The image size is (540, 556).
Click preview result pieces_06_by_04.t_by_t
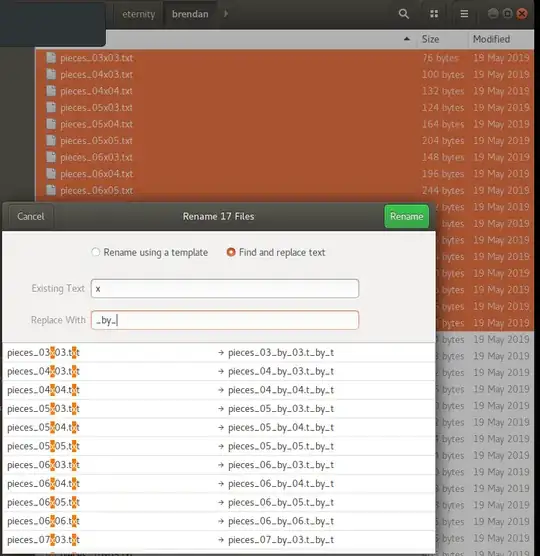coord(281,484)
